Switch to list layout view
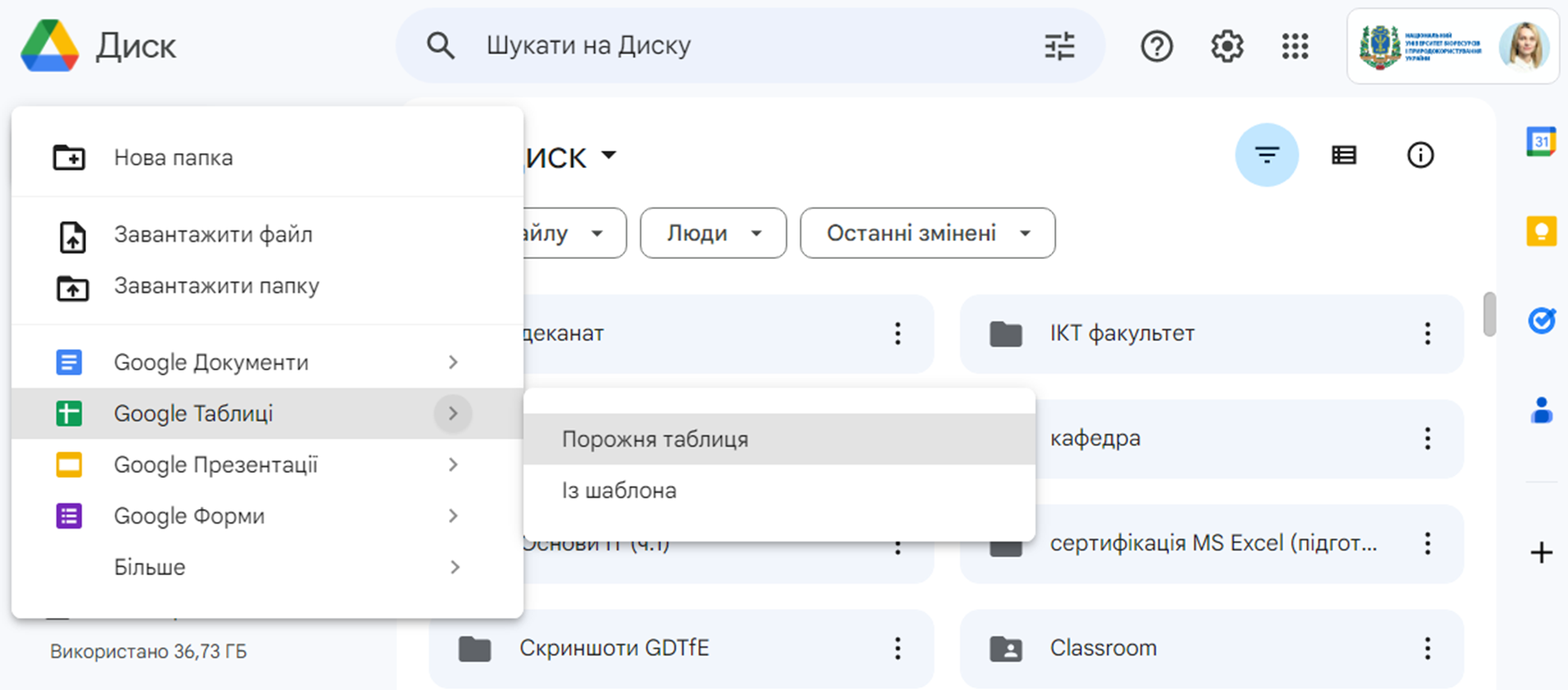The image size is (1568, 690). click(x=1344, y=155)
